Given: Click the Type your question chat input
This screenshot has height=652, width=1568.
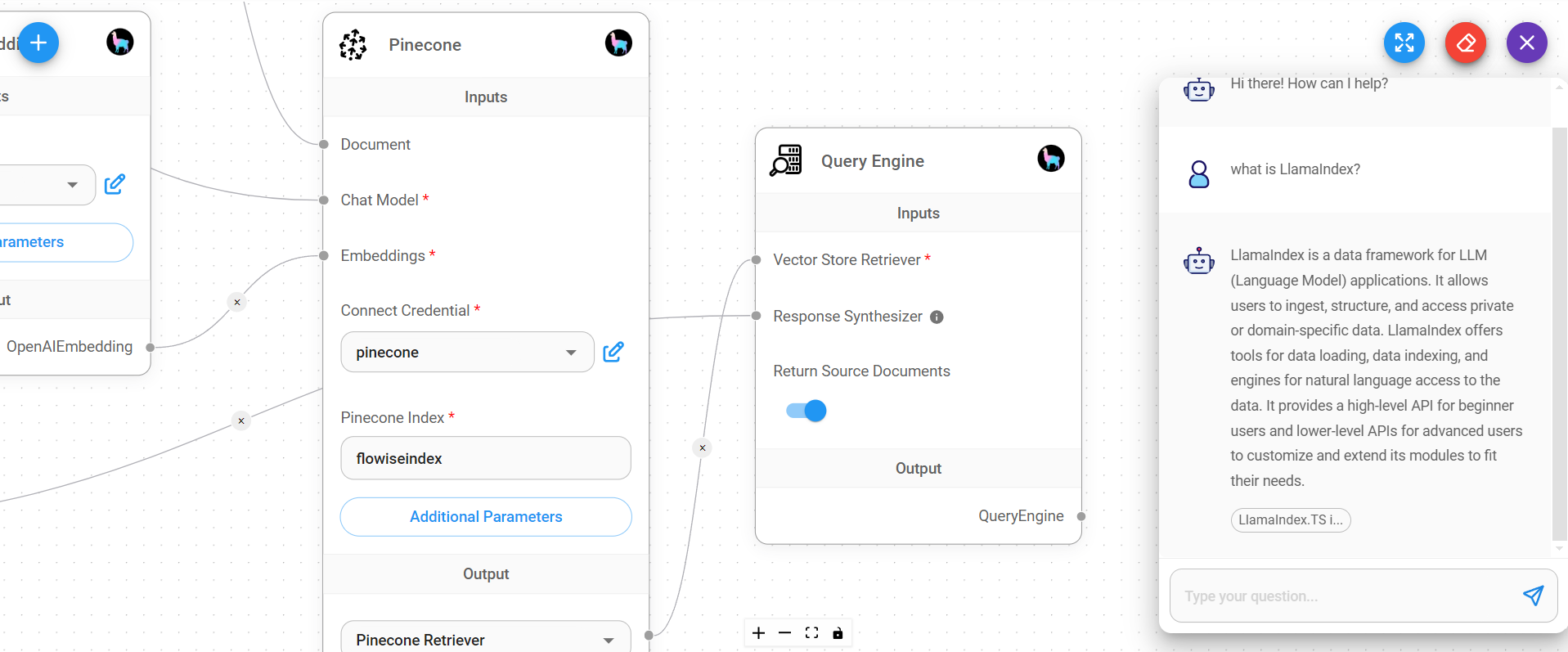Looking at the screenshot, I should tap(1341, 596).
